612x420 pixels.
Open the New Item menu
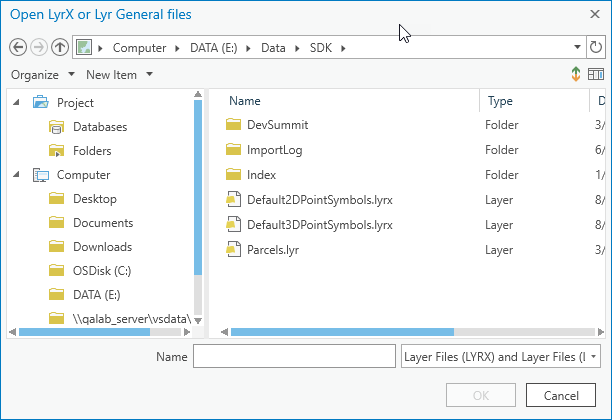[x=119, y=75]
